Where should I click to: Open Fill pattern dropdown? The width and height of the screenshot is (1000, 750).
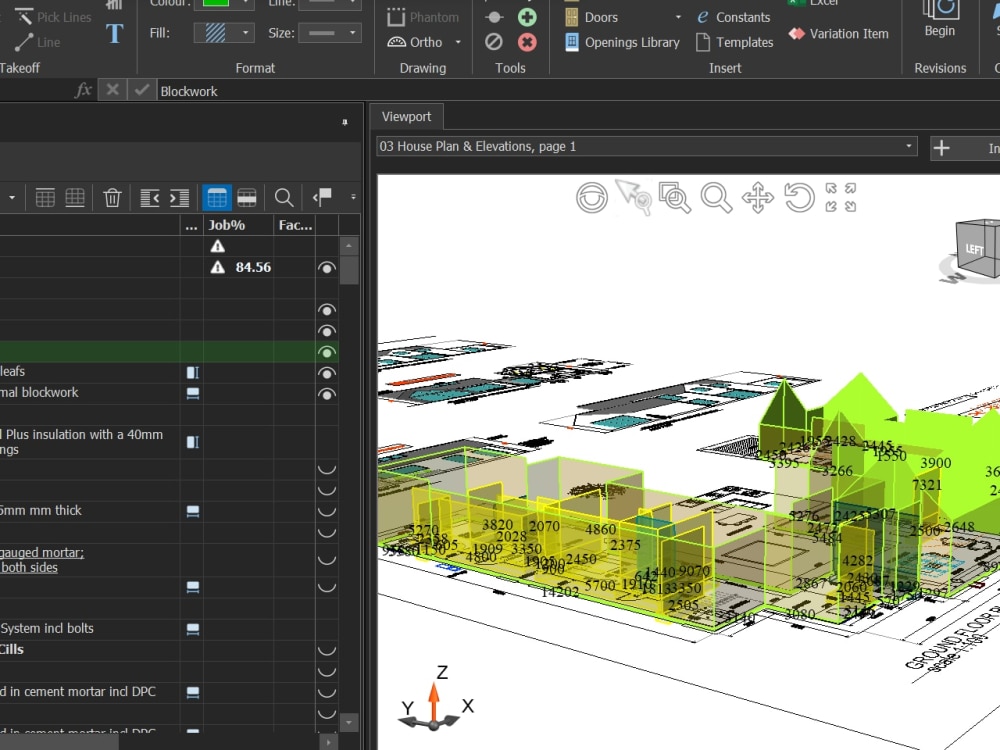(x=245, y=33)
